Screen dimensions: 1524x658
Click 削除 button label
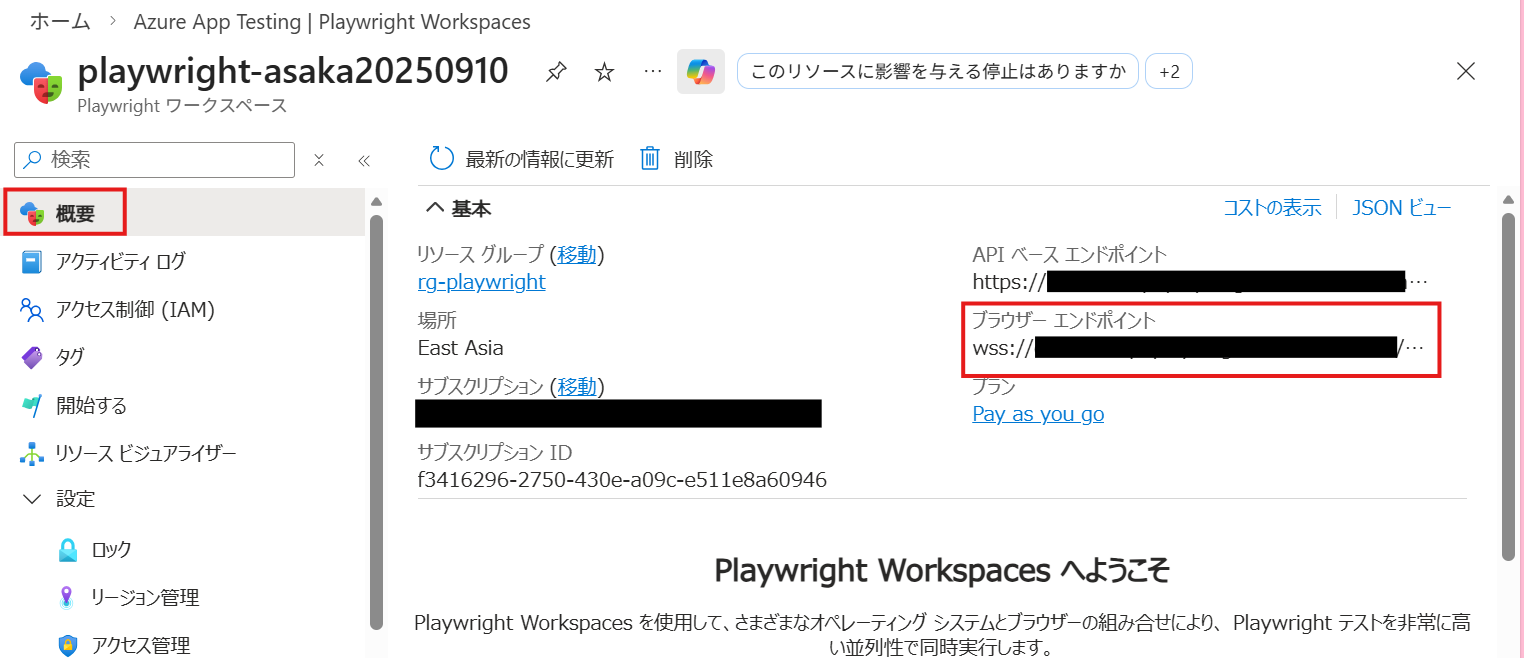694,159
